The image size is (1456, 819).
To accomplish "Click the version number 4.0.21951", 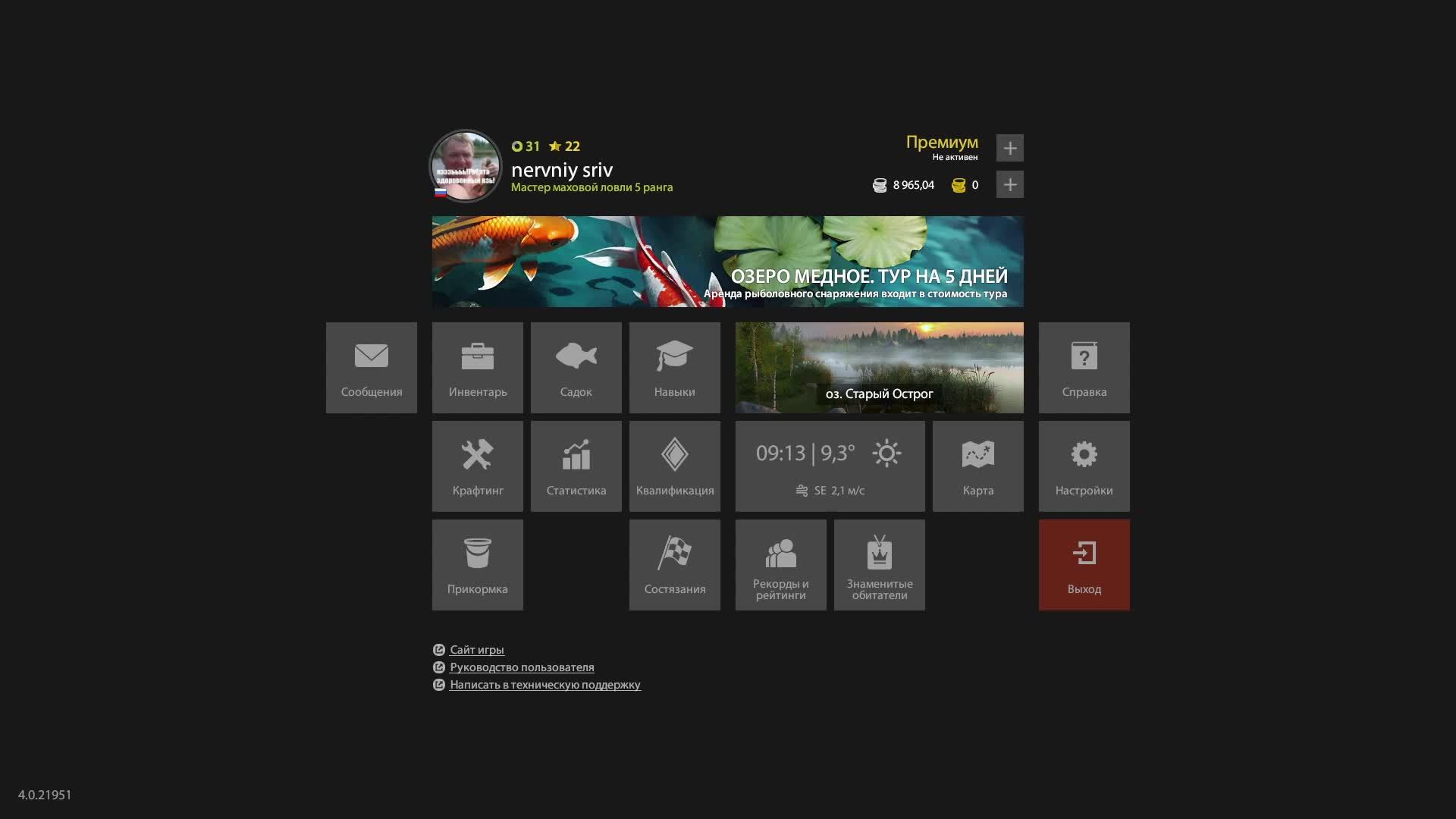I will [45, 795].
